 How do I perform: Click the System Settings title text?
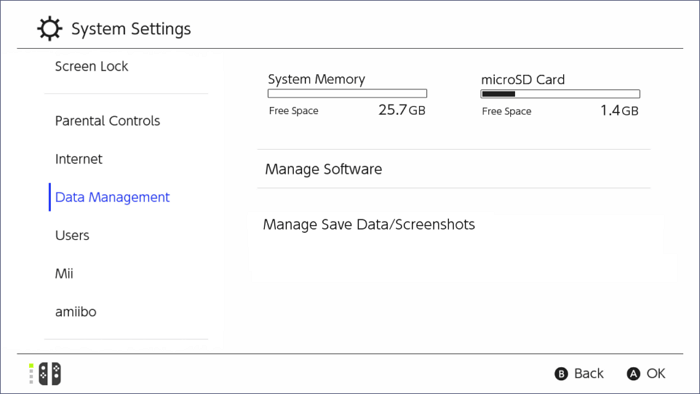[131, 29]
